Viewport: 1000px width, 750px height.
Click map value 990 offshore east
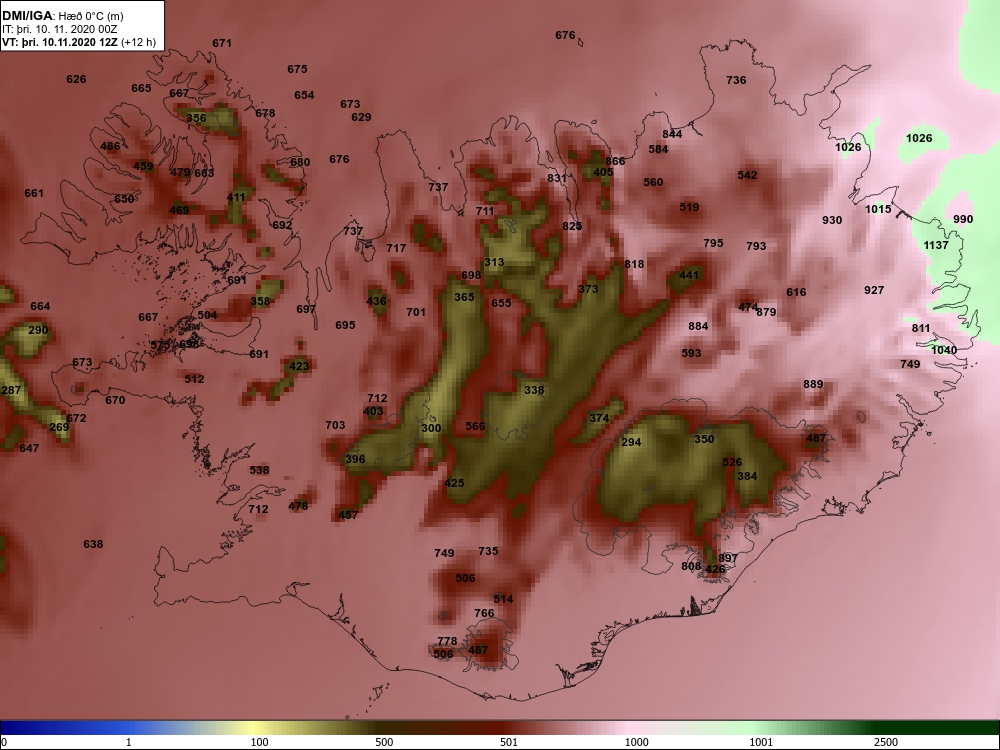(x=963, y=219)
